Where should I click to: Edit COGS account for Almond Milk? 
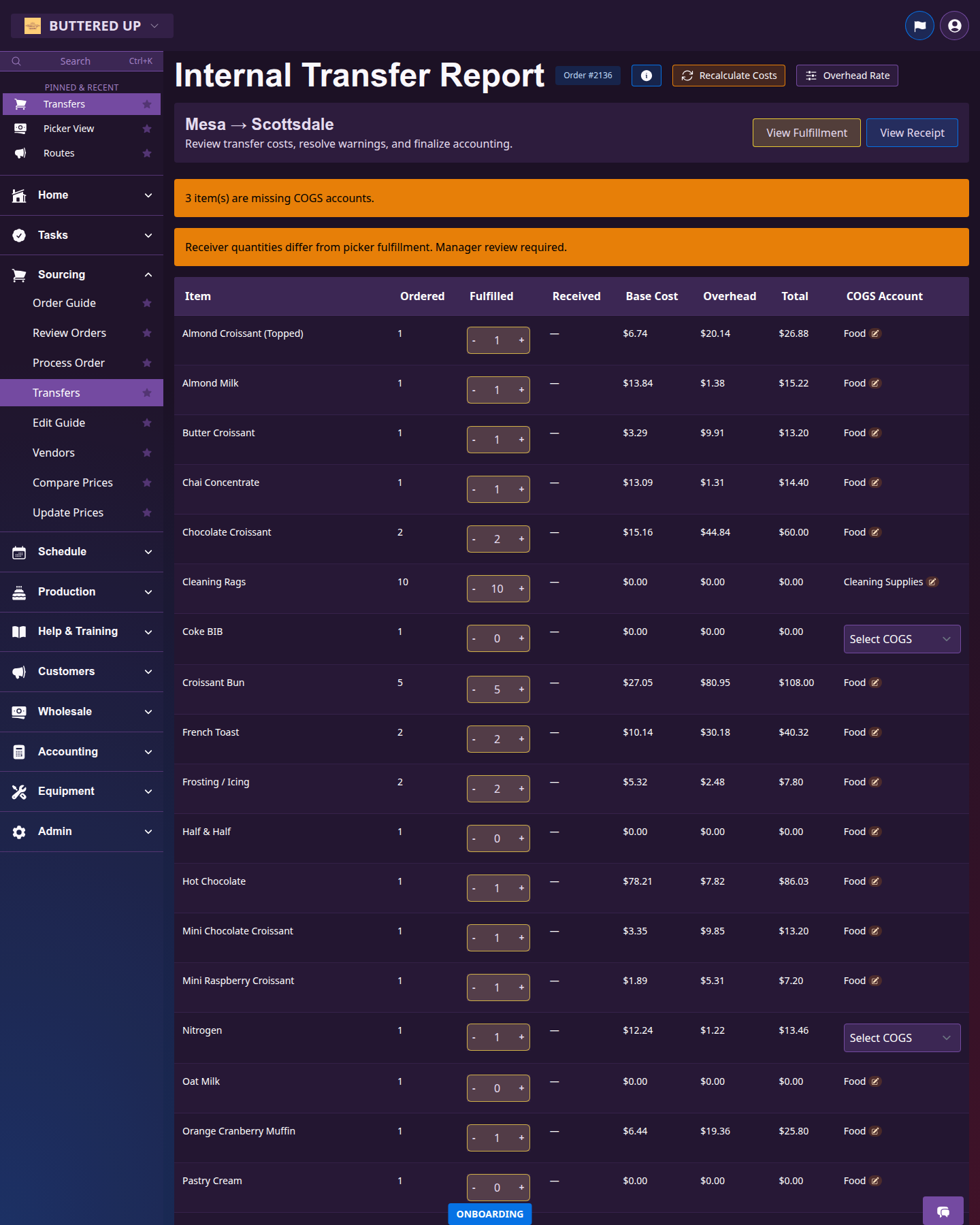coord(876,383)
